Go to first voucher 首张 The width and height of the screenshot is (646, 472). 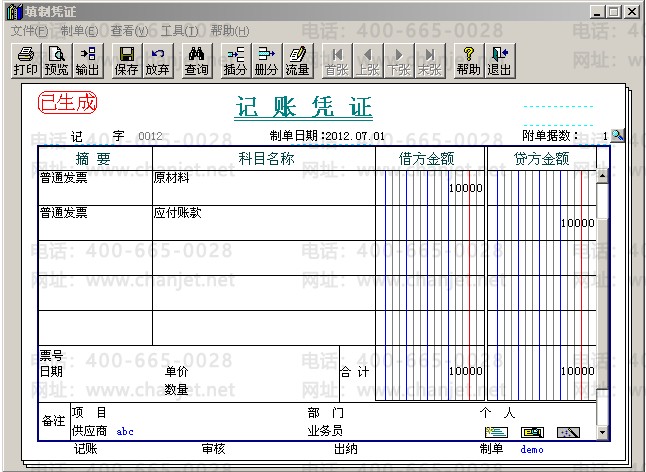[x=337, y=61]
